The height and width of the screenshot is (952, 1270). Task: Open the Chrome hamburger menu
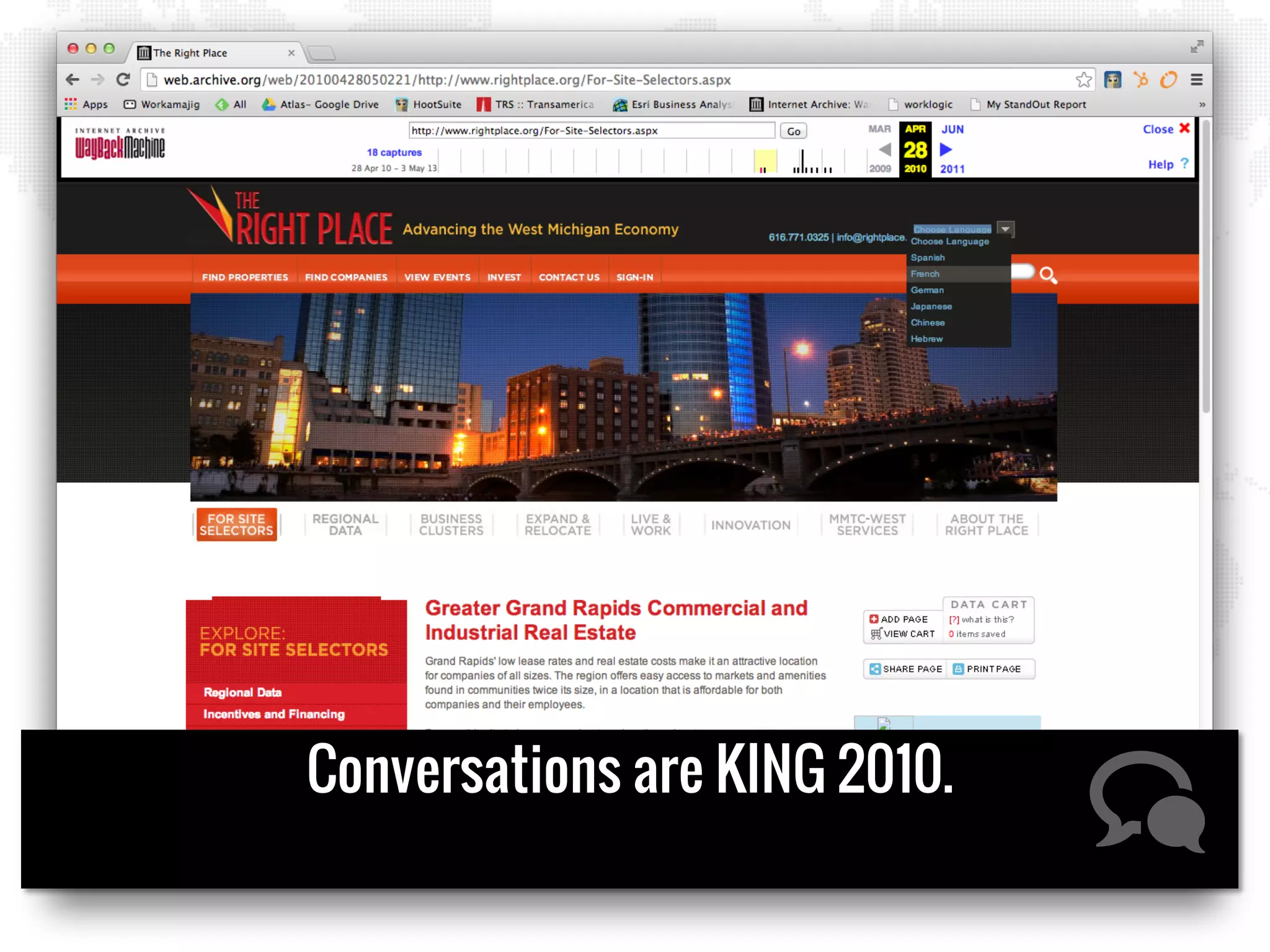[x=1197, y=80]
